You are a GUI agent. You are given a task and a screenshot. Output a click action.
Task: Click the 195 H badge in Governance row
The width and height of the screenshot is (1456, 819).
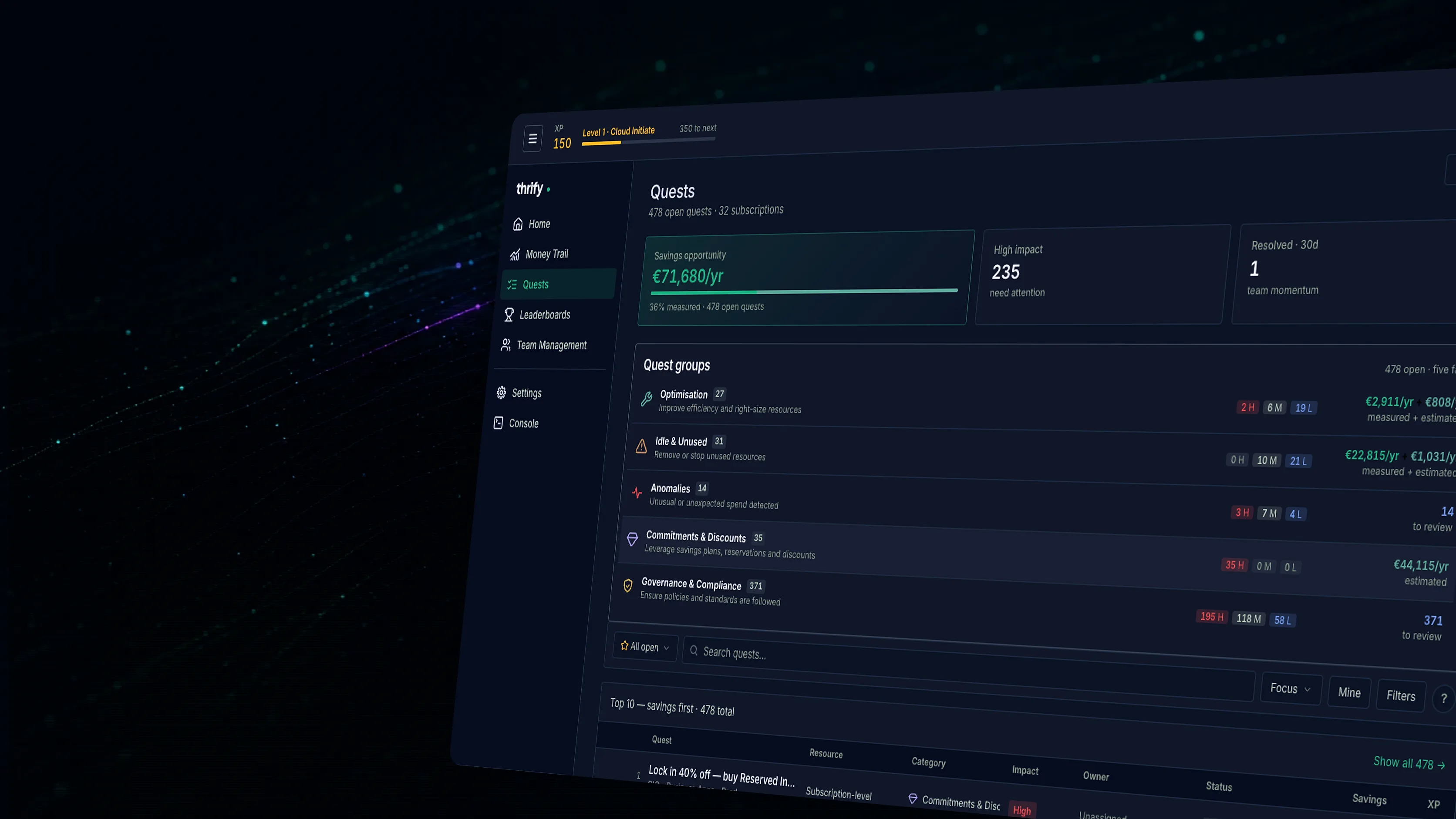[1212, 617]
